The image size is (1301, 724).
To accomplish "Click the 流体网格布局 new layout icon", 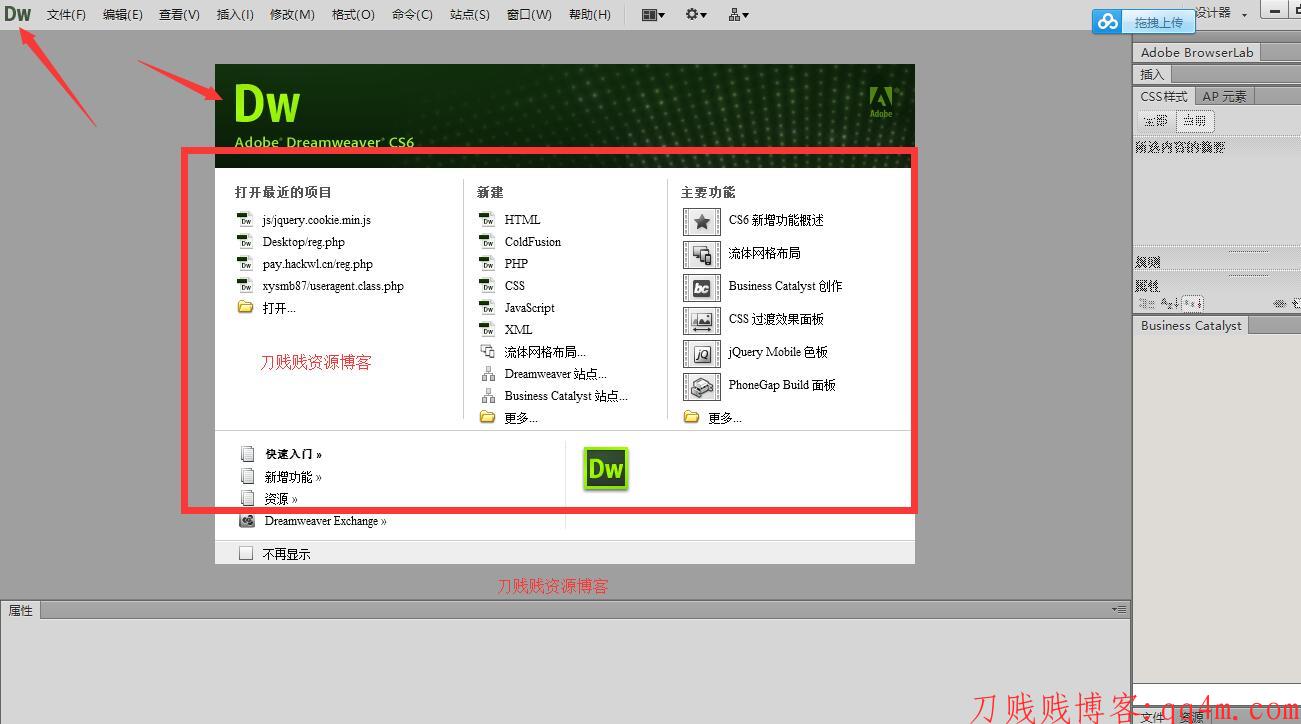I will [x=488, y=351].
